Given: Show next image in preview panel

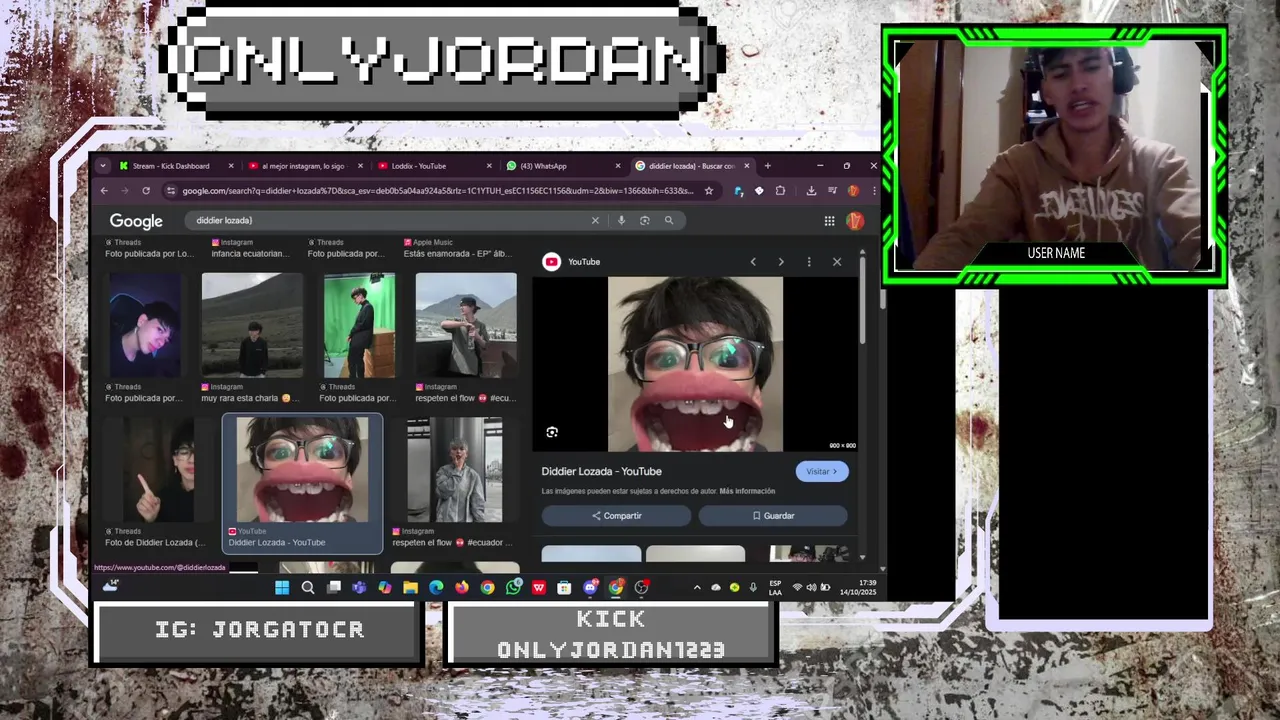Looking at the screenshot, I should [x=781, y=262].
